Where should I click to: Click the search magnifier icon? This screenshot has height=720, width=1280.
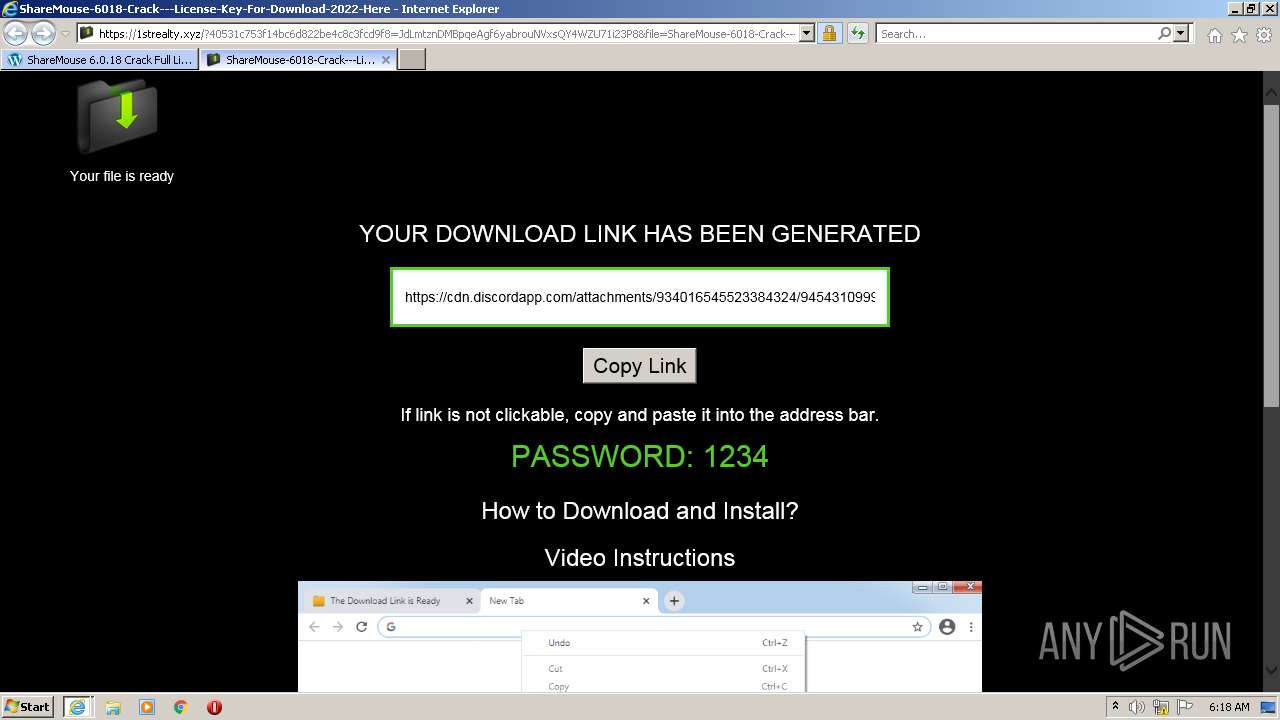click(x=1164, y=34)
